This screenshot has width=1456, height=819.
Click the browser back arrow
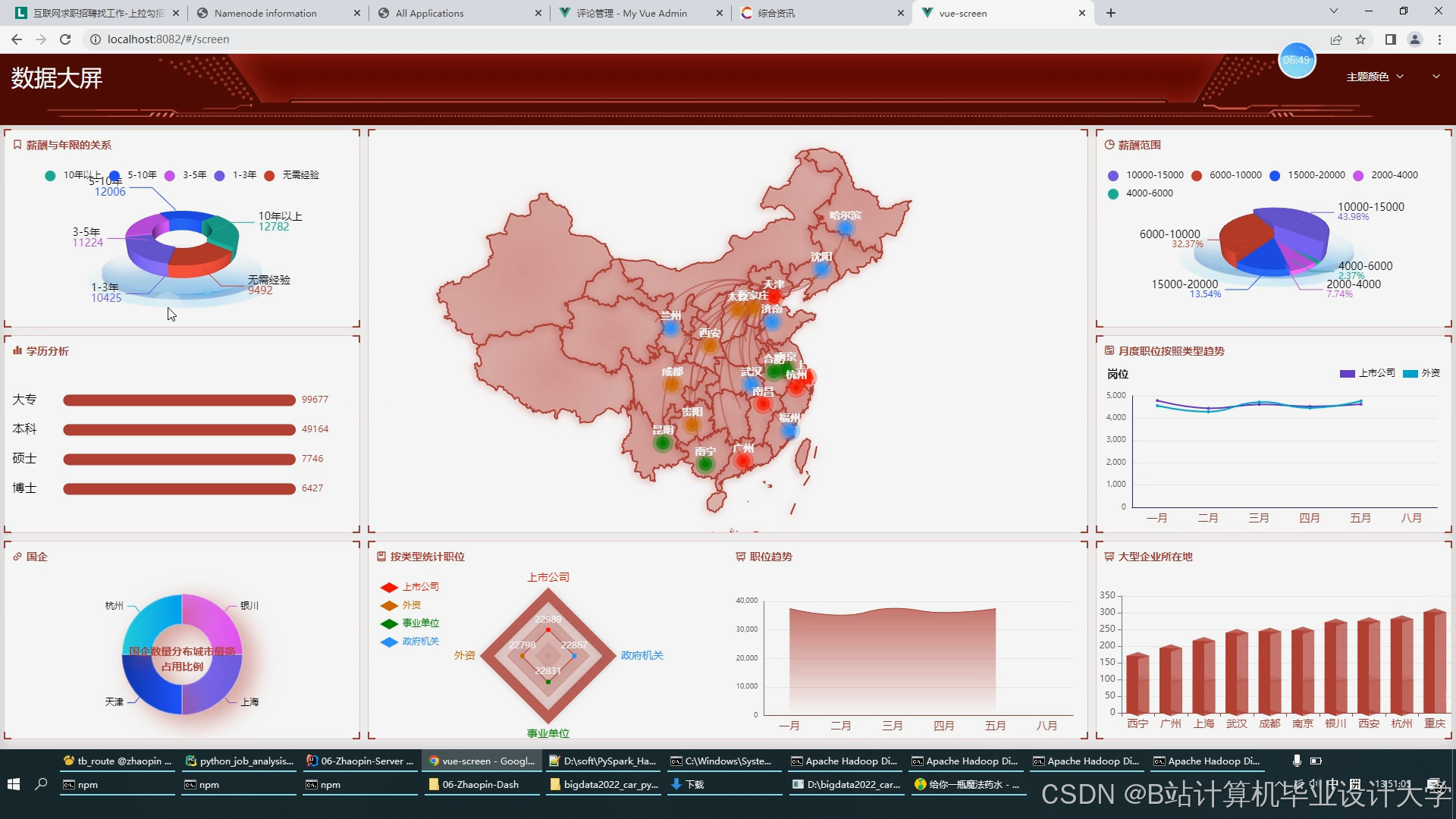[x=17, y=39]
